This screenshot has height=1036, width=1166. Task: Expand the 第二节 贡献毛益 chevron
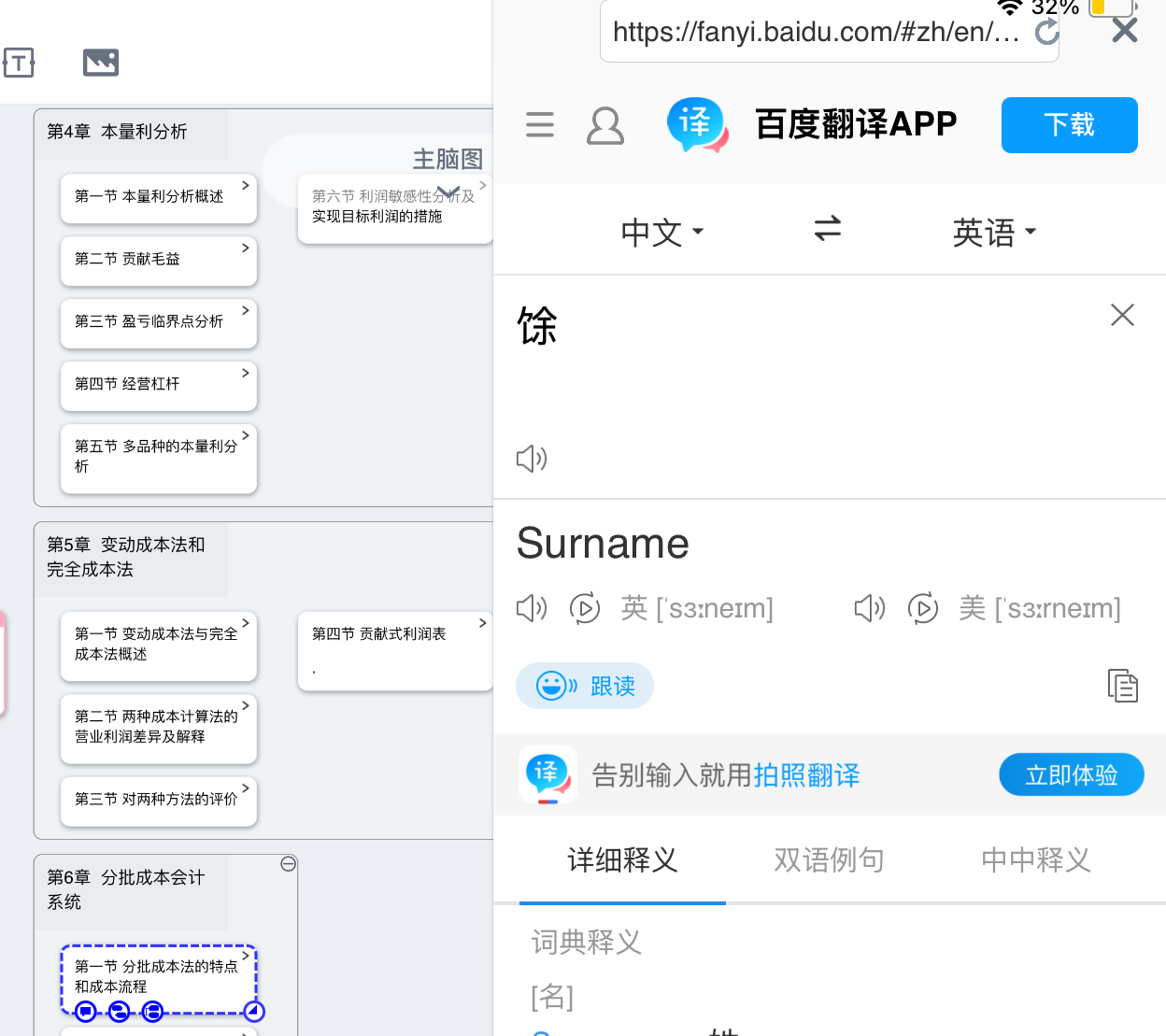coord(246,248)
